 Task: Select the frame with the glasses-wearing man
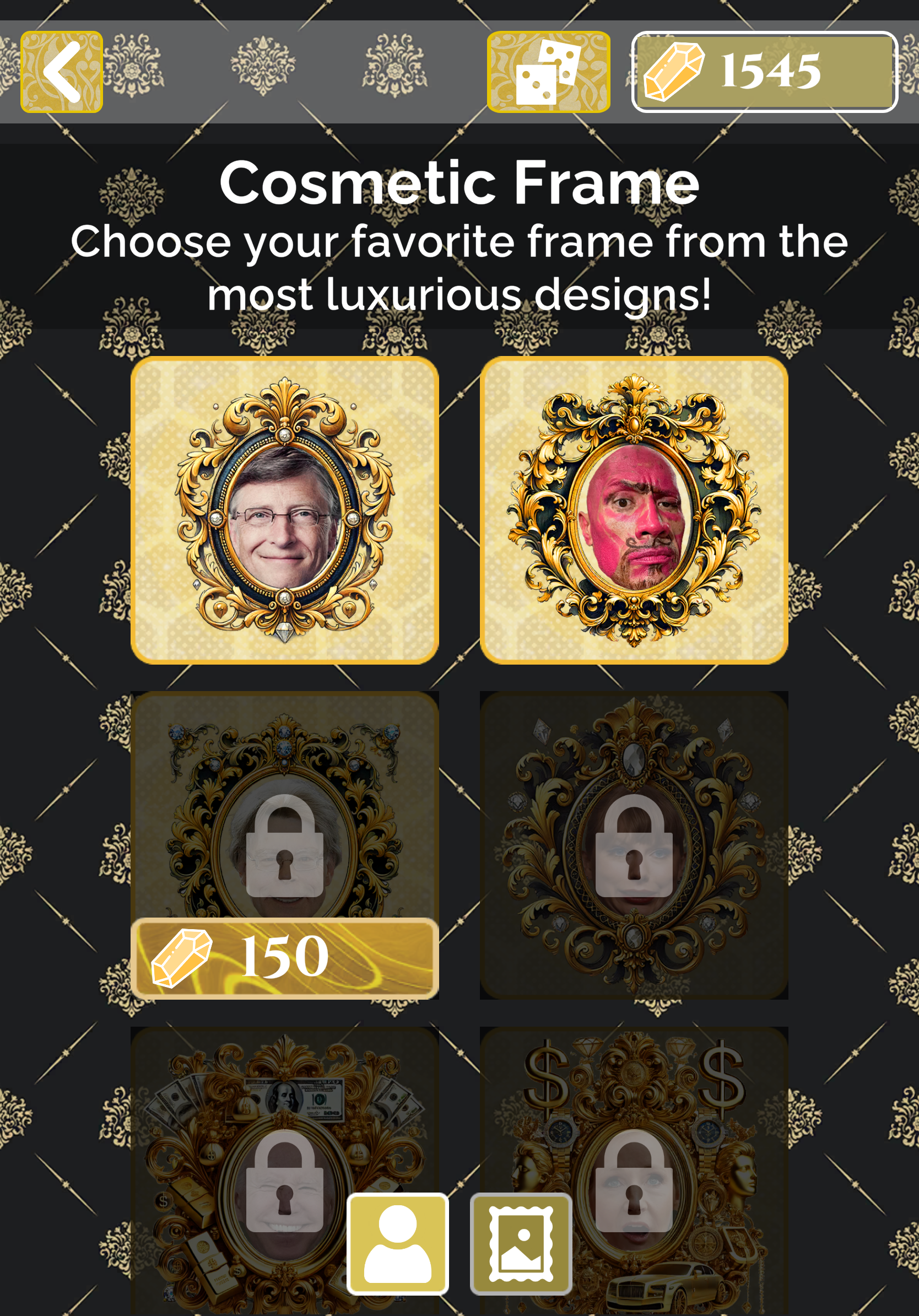coord(285,510)
